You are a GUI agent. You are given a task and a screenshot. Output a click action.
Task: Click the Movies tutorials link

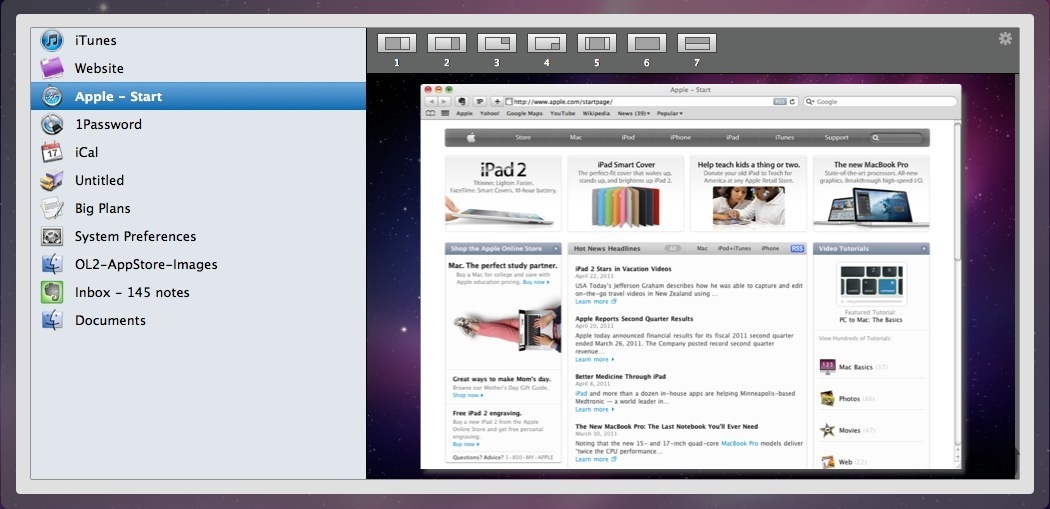pos(849,430)
